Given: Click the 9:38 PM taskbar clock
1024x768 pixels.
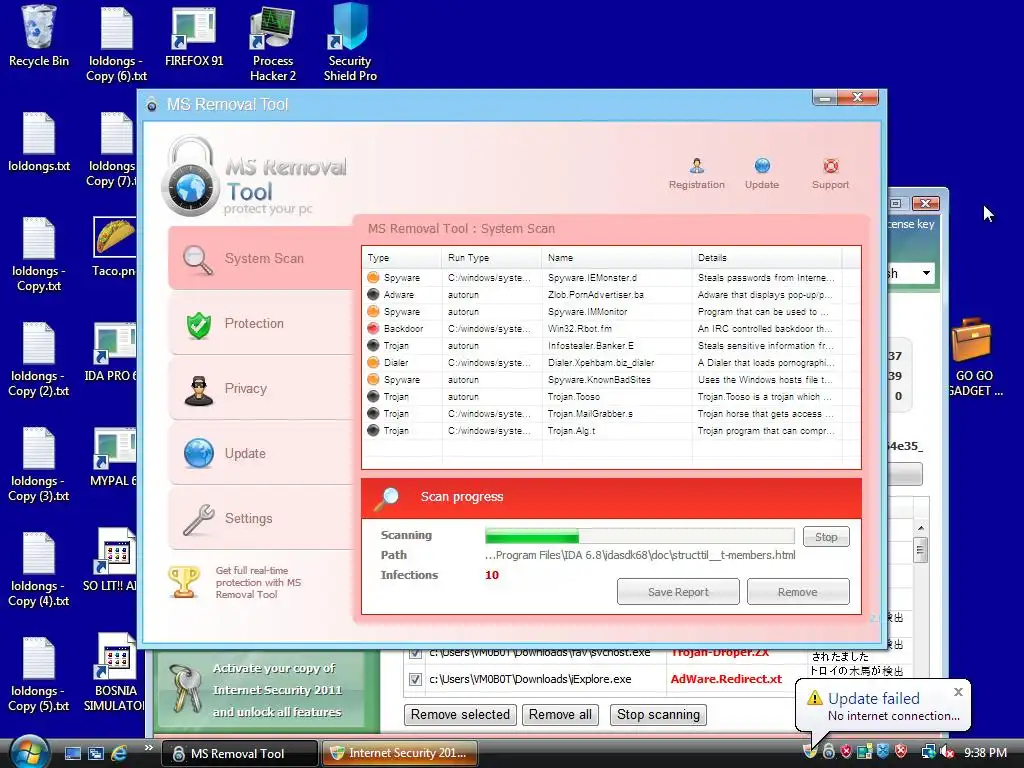Looking at the screenshot, I should coord(985,753).
